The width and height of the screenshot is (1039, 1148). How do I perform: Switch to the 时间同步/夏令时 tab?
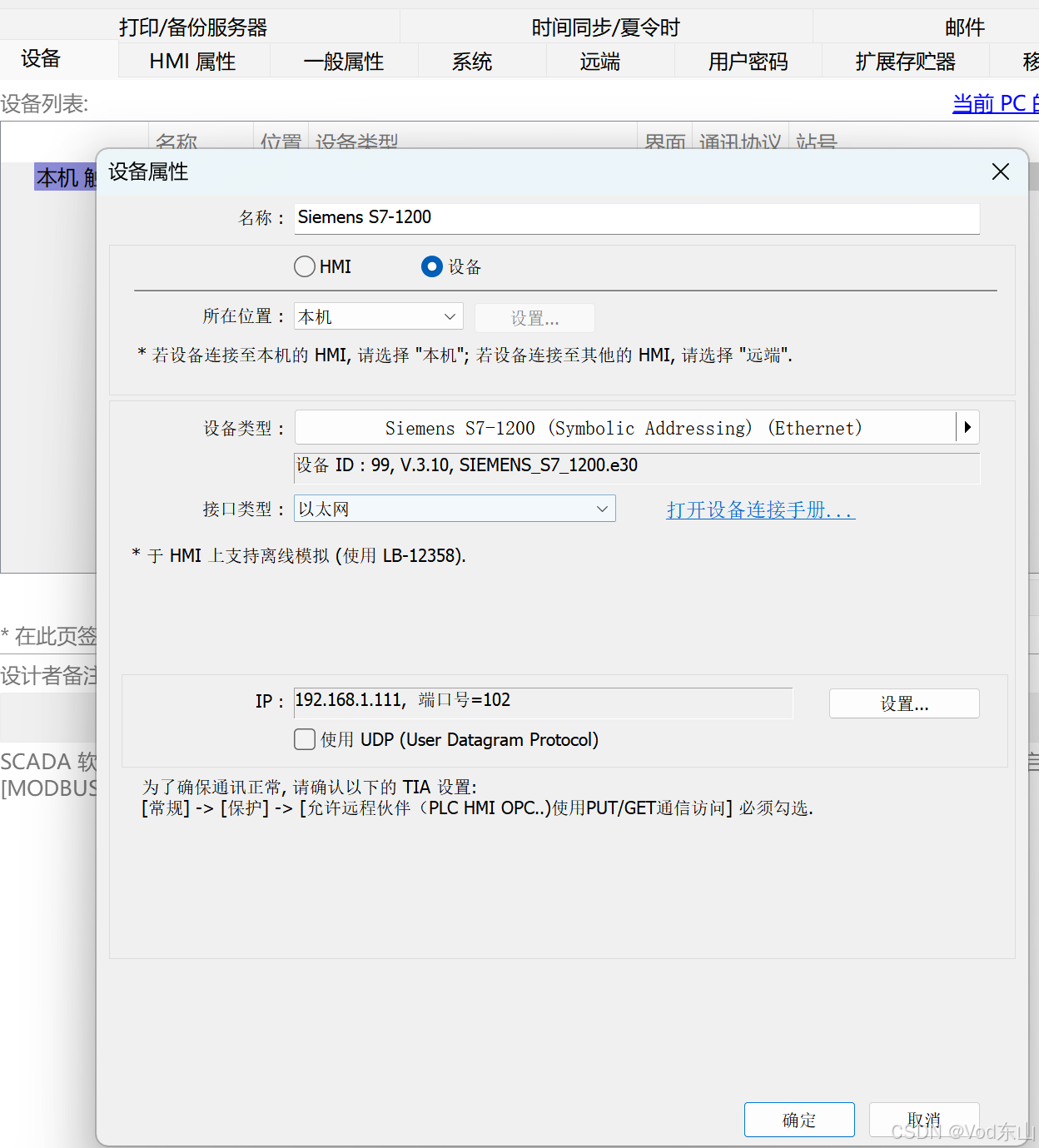(x=606, y=27)
